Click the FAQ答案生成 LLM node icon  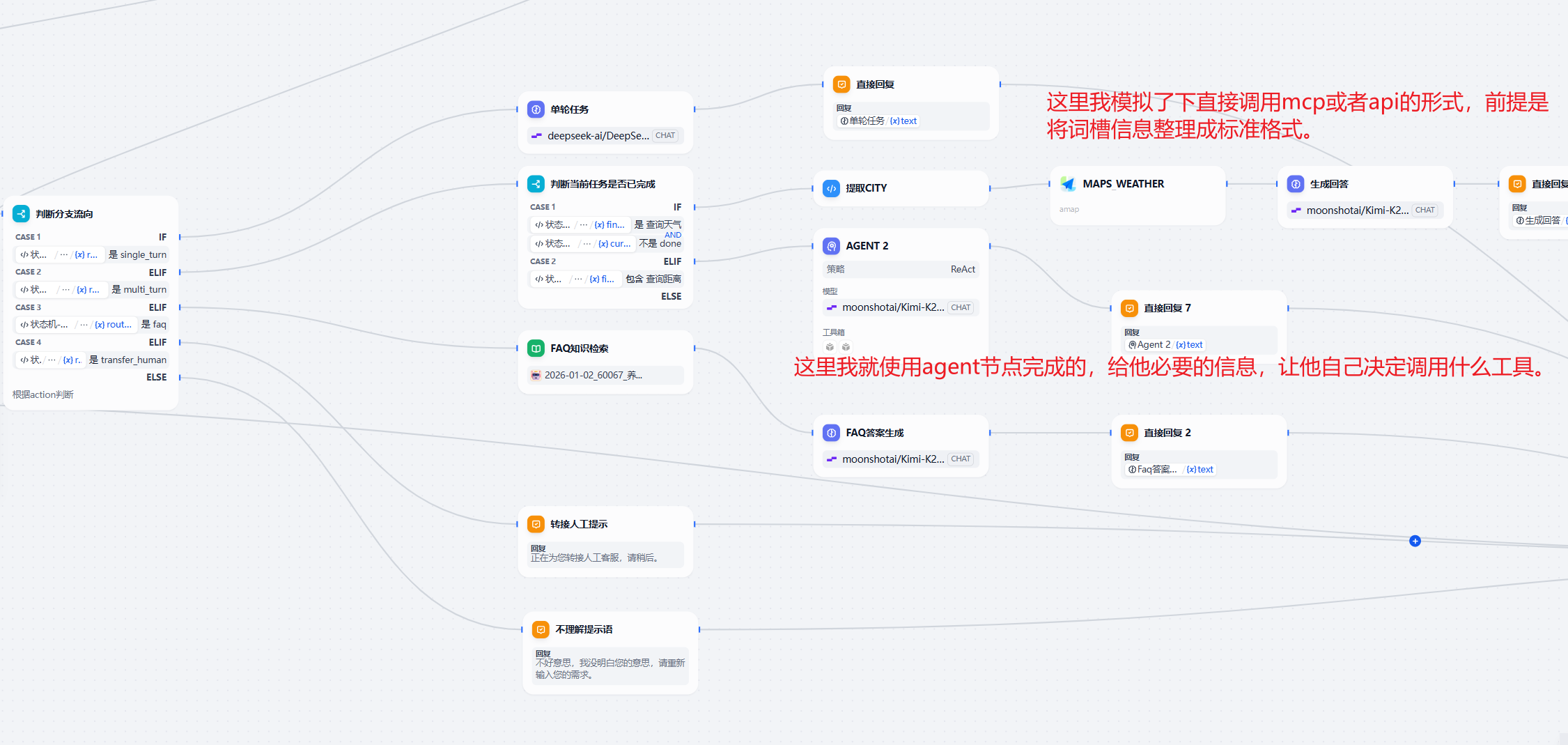(x=831, y=433)
